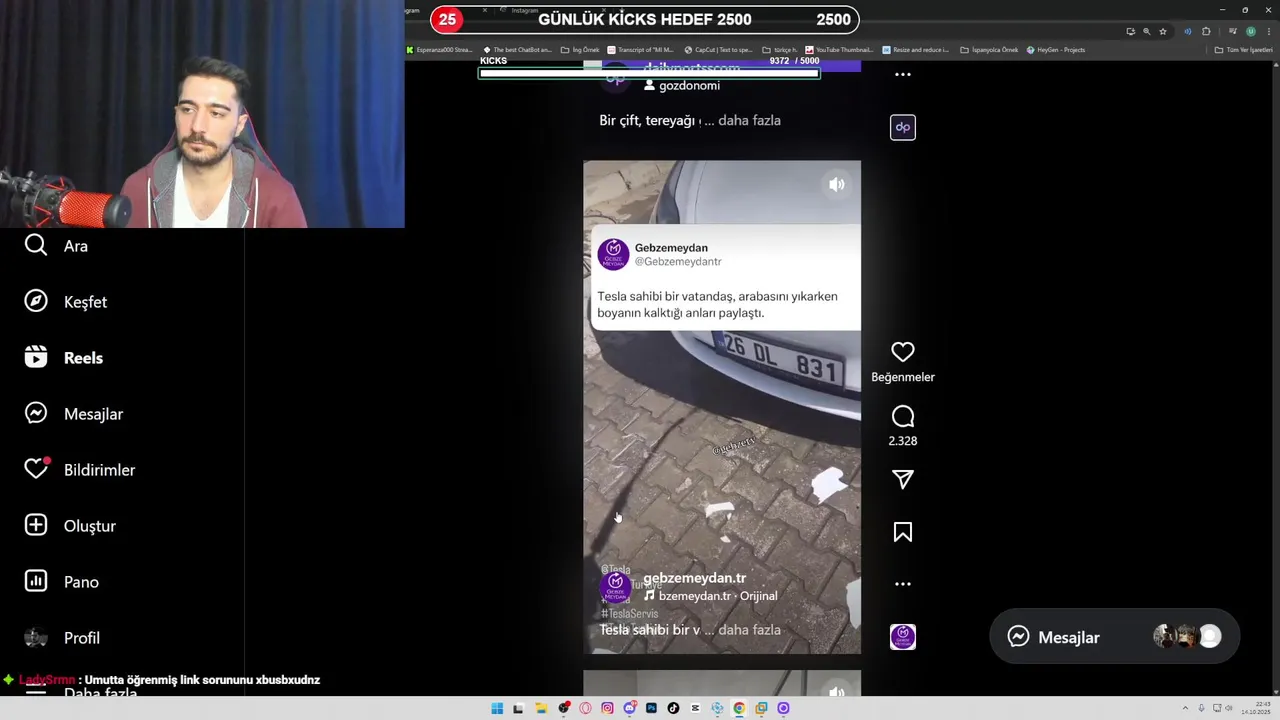1280x720 pixels.
Task: Click the Beğenmeler likes label
Action: click(x=903, y=377)
